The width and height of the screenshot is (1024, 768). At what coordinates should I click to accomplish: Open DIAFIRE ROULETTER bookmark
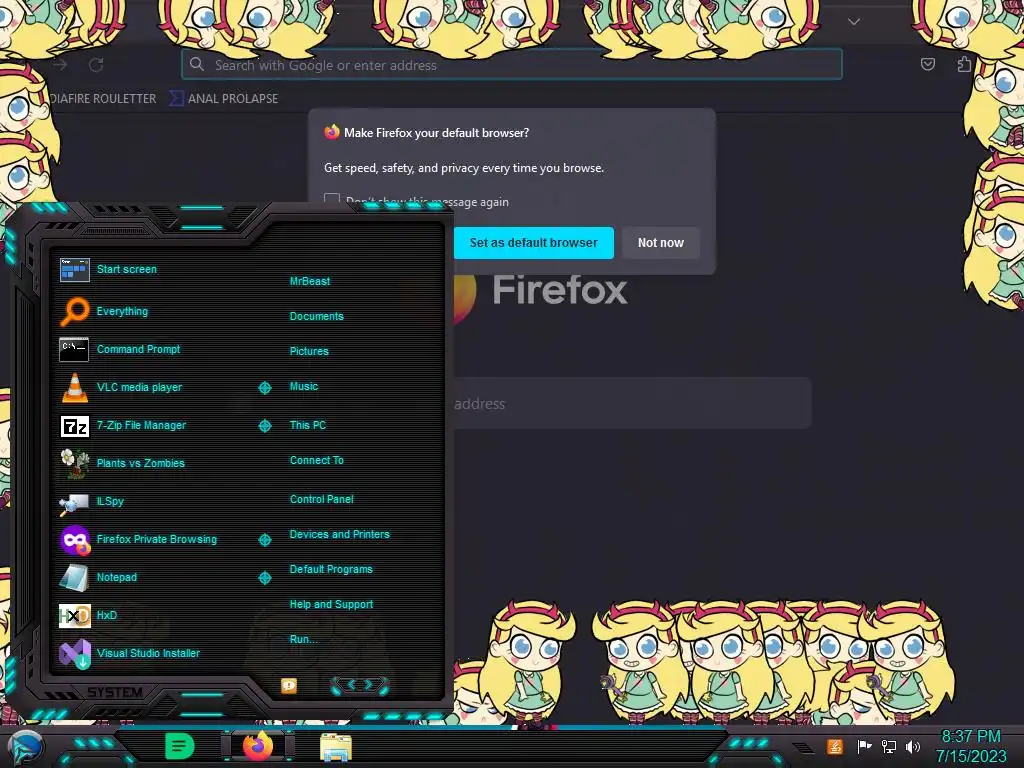pyautogui.click(x=103, y=99)
